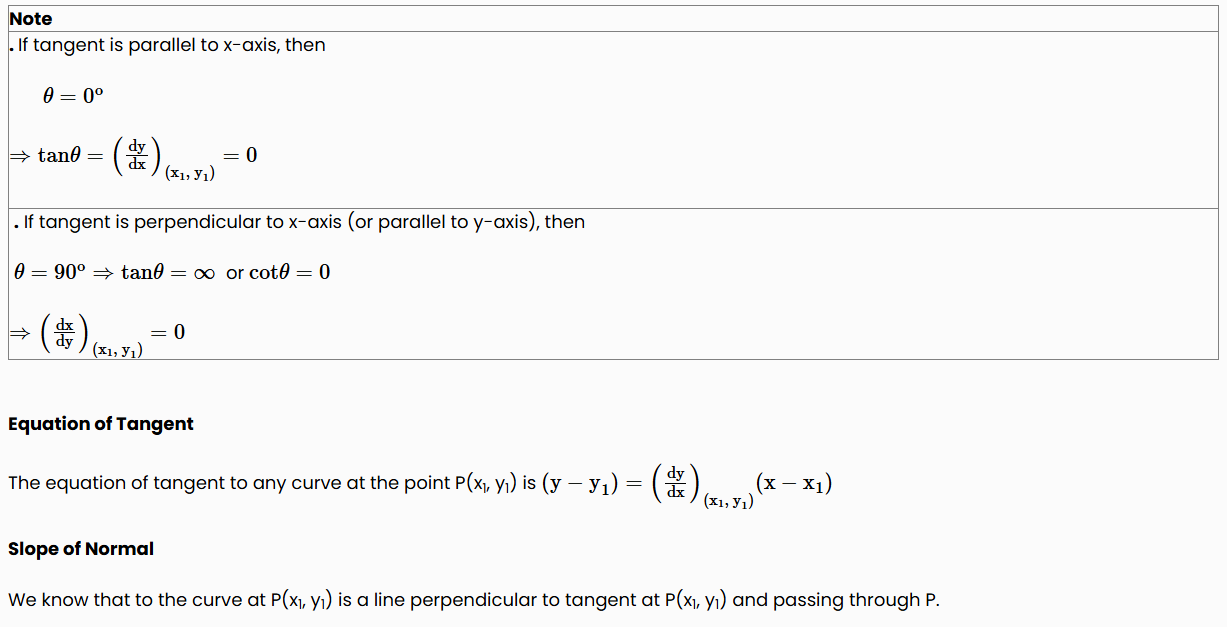Click the θ = 90° equation
The width and height of the screenshot is (1227, 627).
[x=50, y=272]
